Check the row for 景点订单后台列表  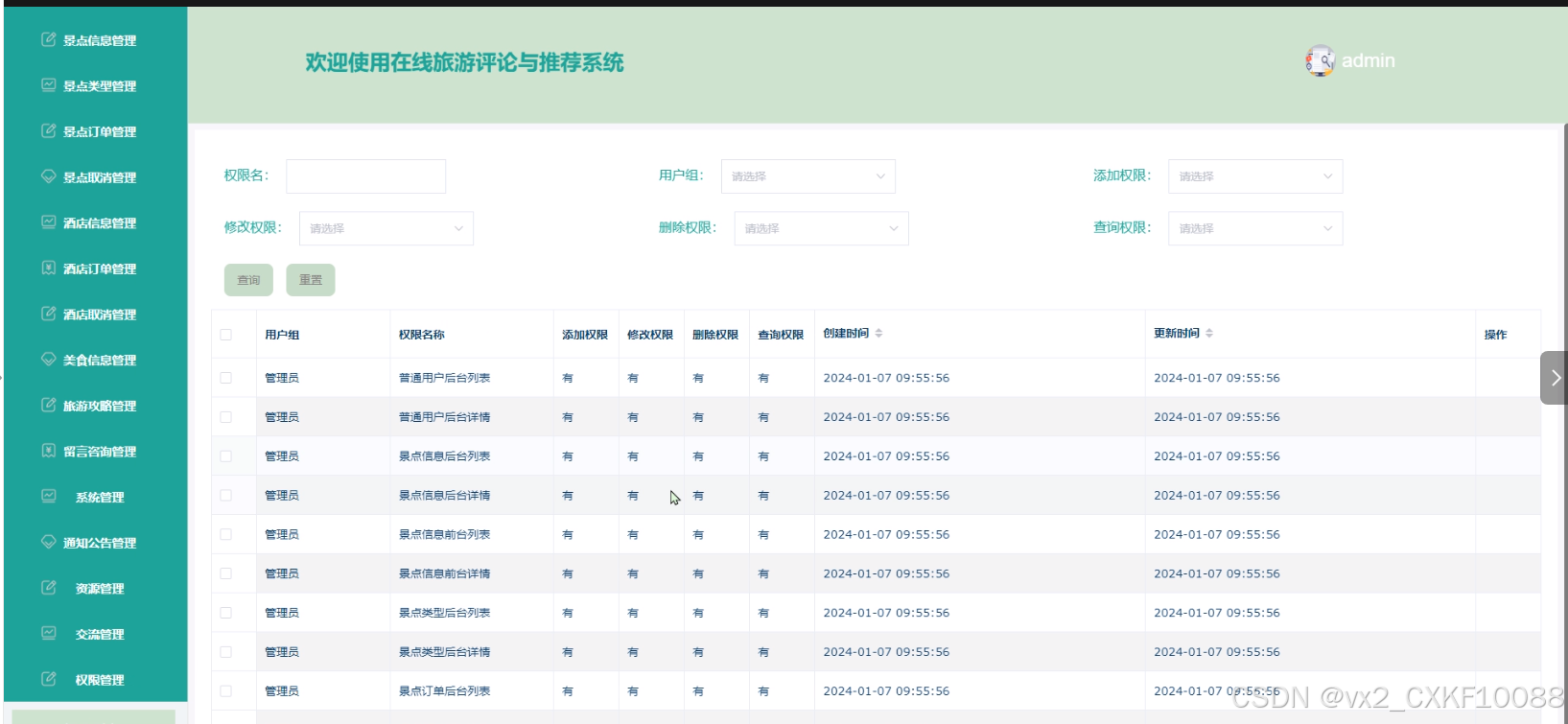click(x=226, y=690)
